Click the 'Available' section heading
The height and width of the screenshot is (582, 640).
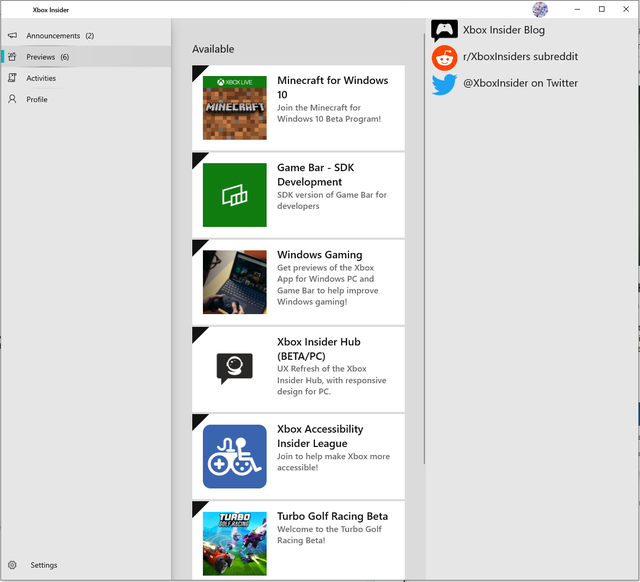point(213,49)
